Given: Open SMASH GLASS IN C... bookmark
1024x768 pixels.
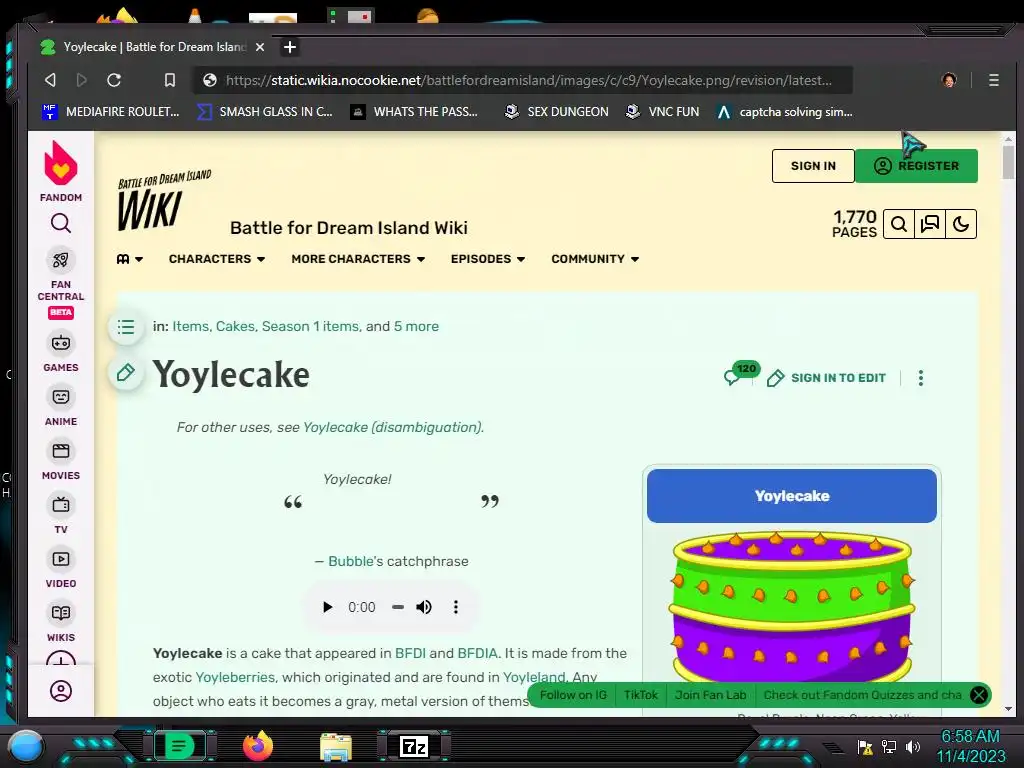Looking at the screenshot, I should [x=265, y=112].
